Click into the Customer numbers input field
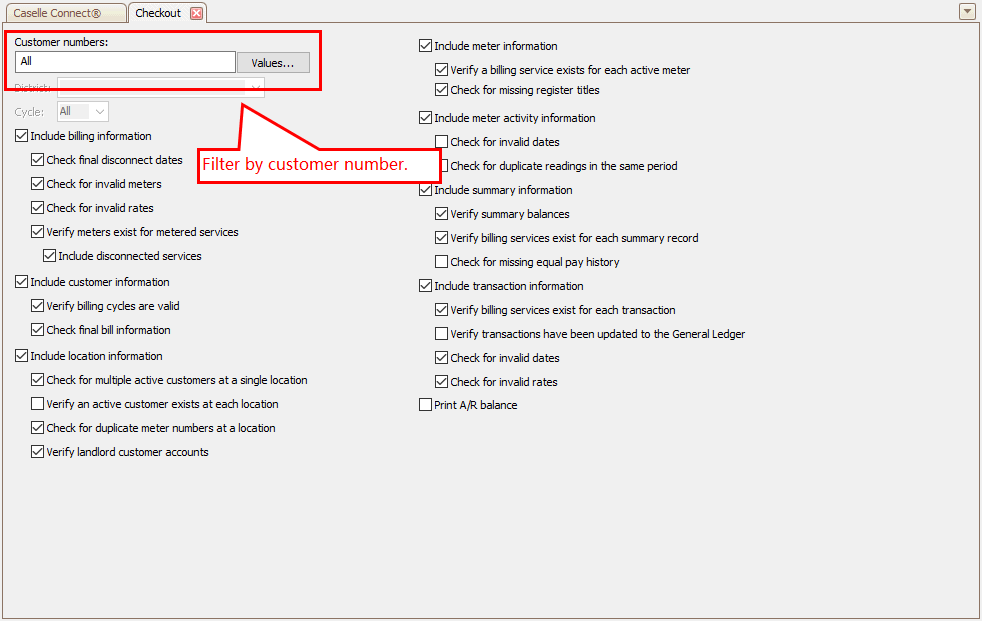The width and height of the screenshot is (982, 621). 125,62
